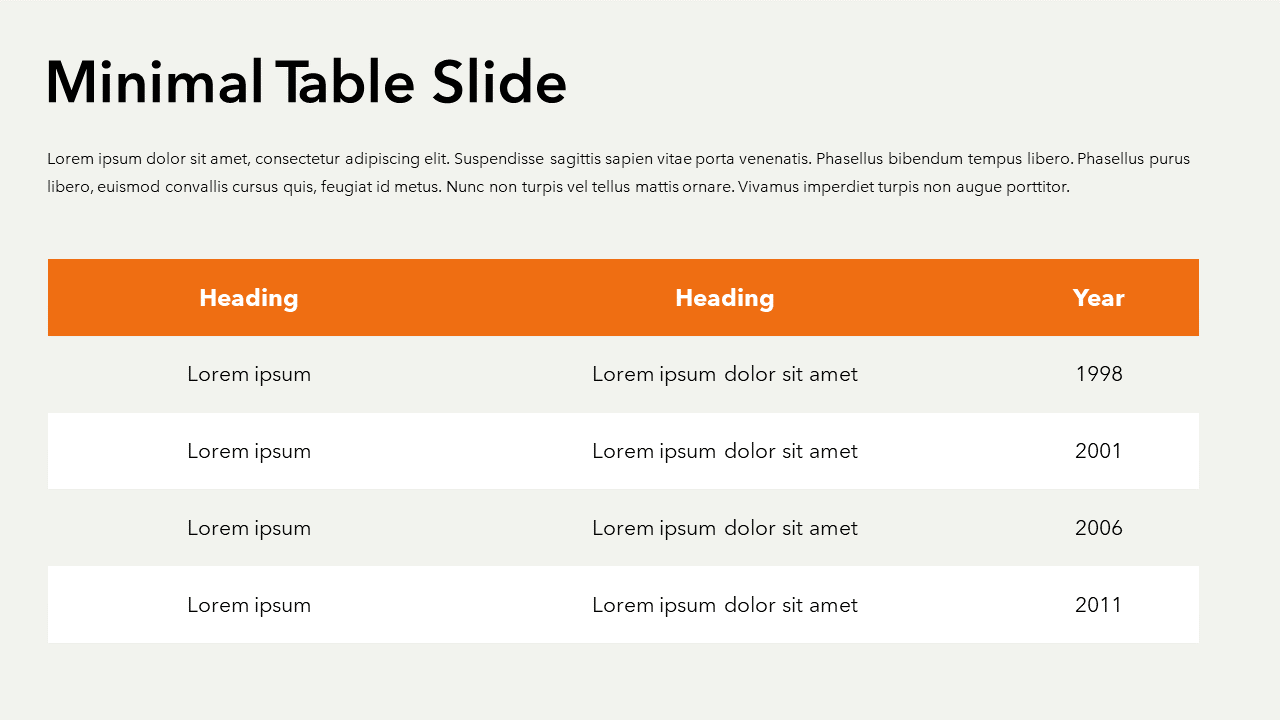Click the "2001" year cell
The height and width of the screenshot is (720, 1280).
[1099, 451]
